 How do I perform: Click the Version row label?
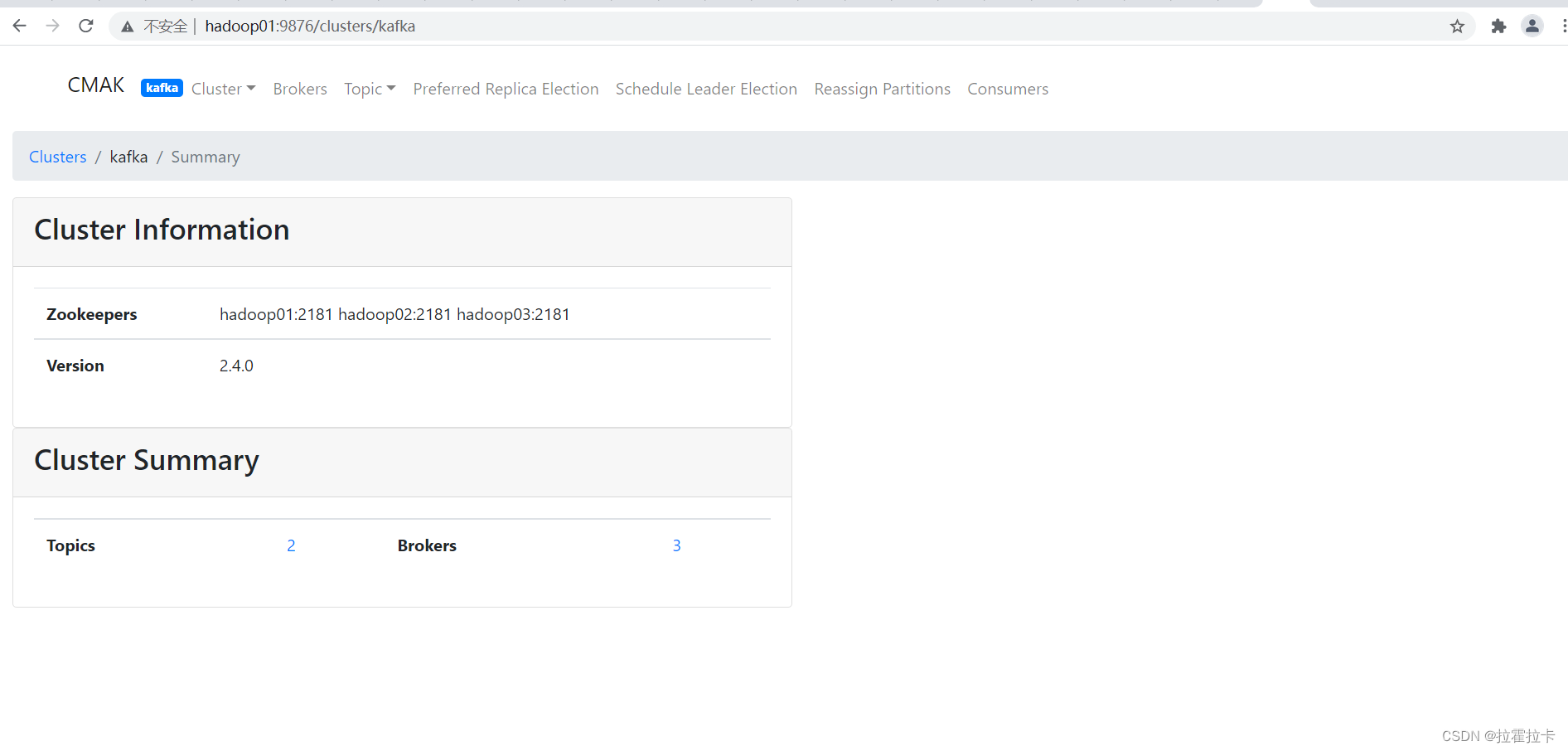[x=75, y=366]
